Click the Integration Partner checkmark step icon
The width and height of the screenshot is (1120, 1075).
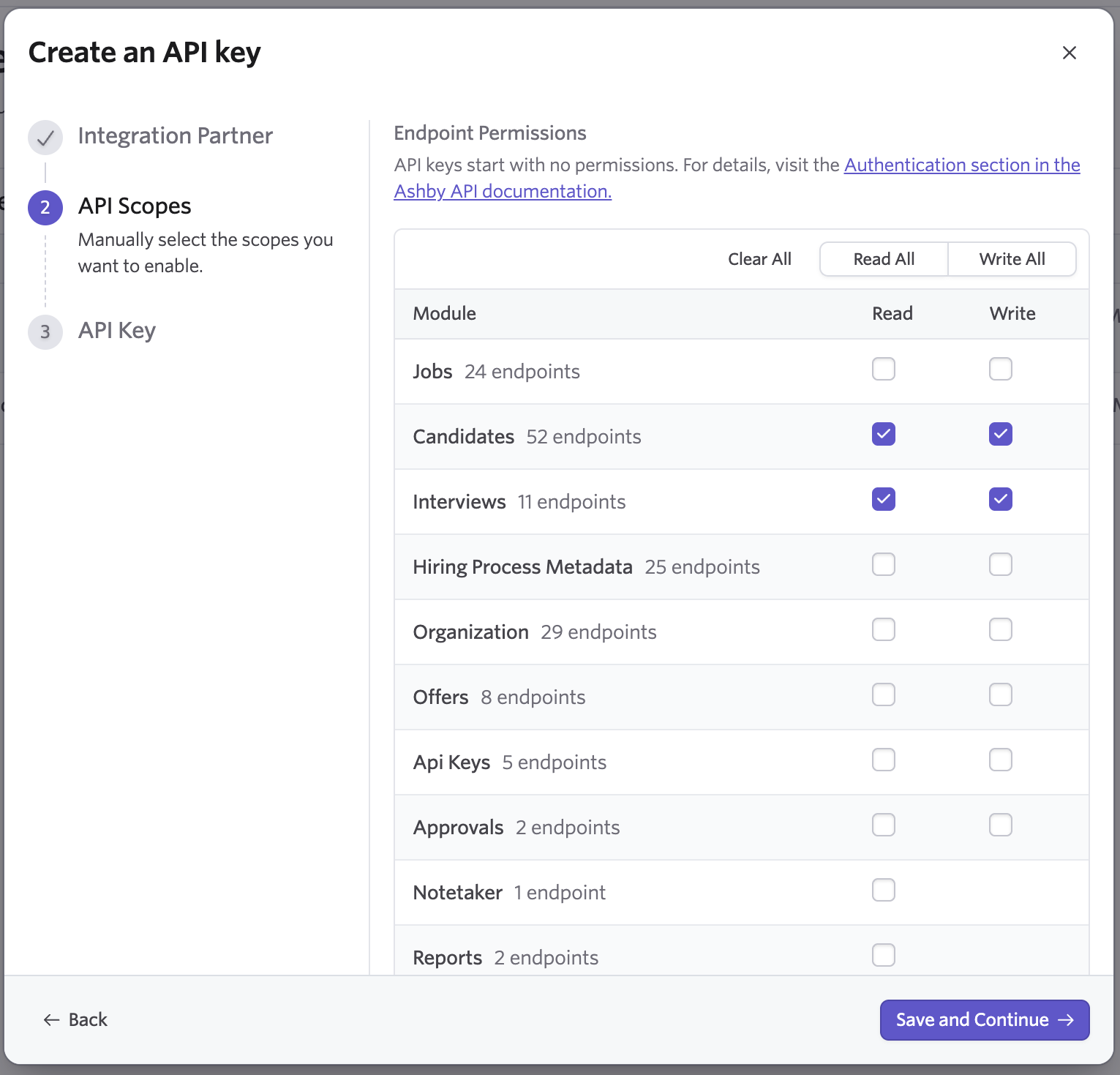click(x=45, y=138)
